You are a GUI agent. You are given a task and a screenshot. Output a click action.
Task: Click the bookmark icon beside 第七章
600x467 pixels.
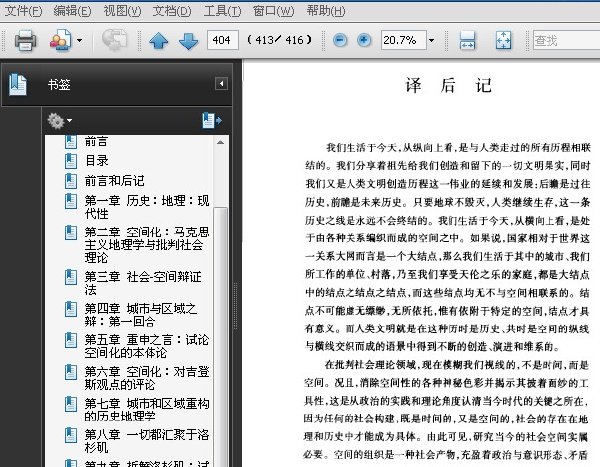tap(71, 404)
